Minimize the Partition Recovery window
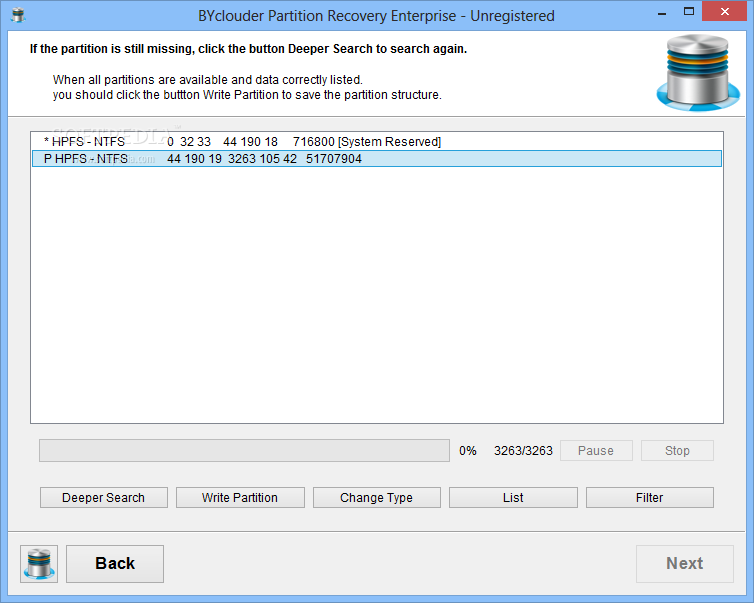Viewport: 754px width, 603px height. coord(662,13)
